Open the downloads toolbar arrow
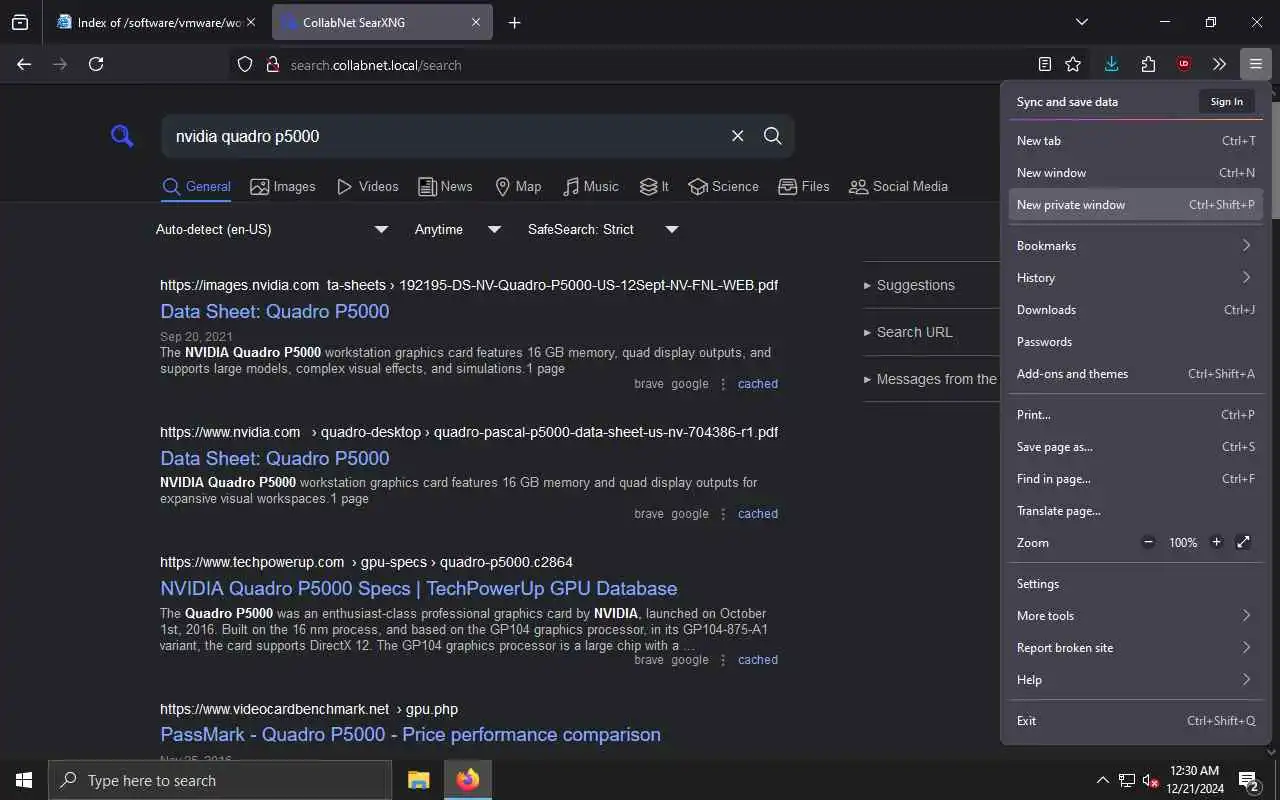 click(1111, 64)
